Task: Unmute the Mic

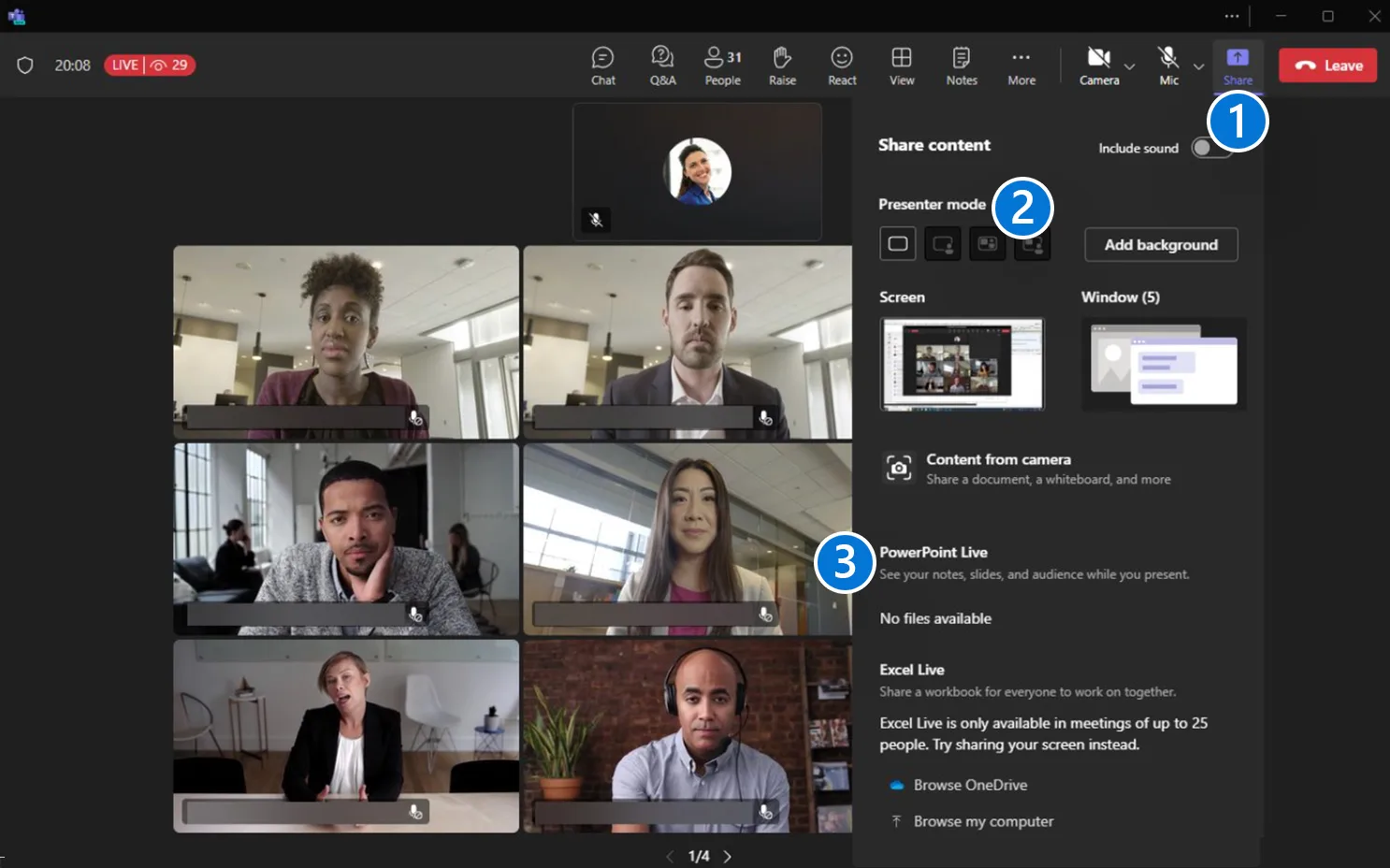Action: coord(1168,65)
